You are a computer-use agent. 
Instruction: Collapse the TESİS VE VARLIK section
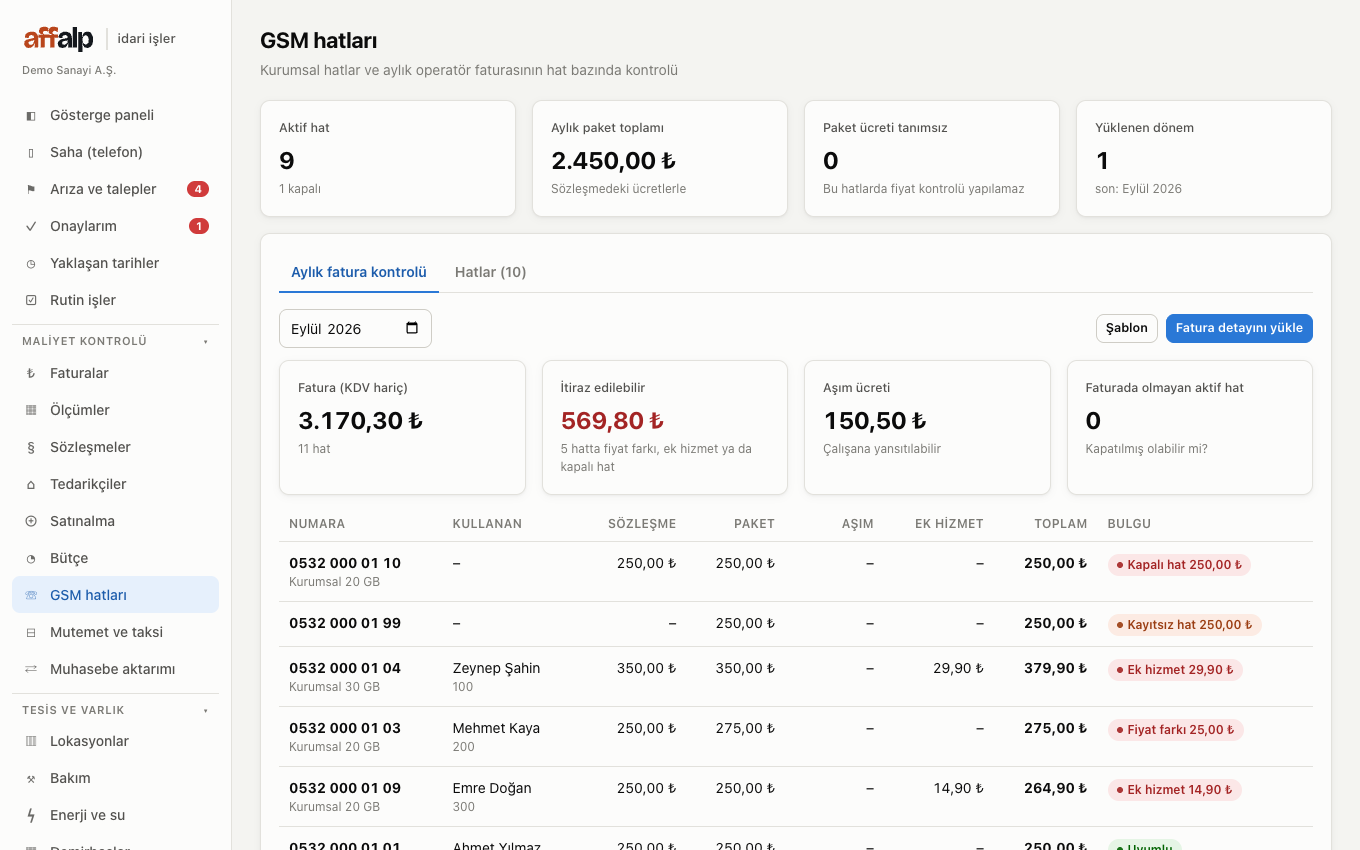(x=115, y=710)
